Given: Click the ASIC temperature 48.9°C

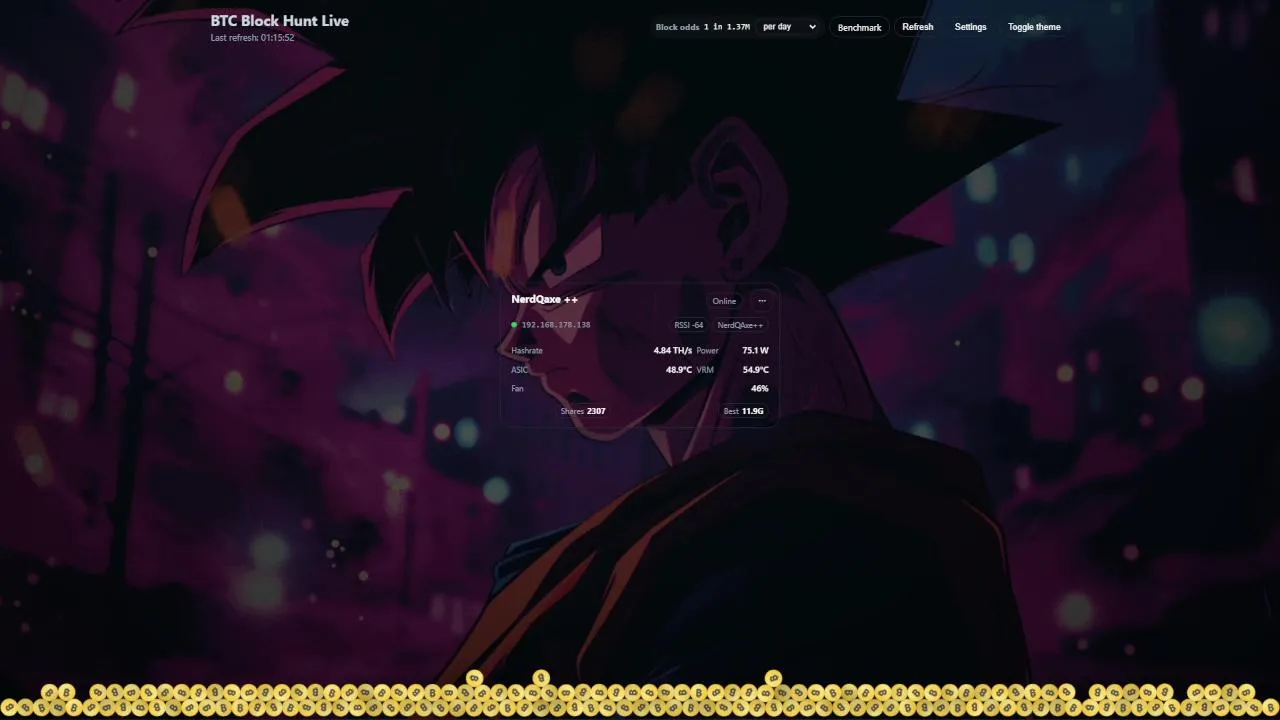Looking at the screenshot, I should 679,370.
